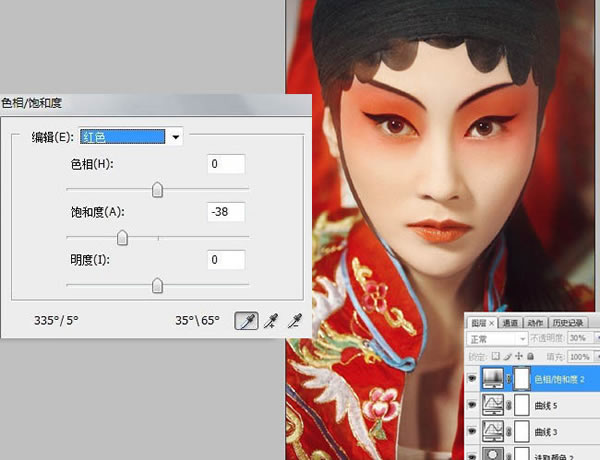This screenshot has width=600, height=460.
Task: Click layer mask thumbnail of 曲线 3
Action: [522, 431]
